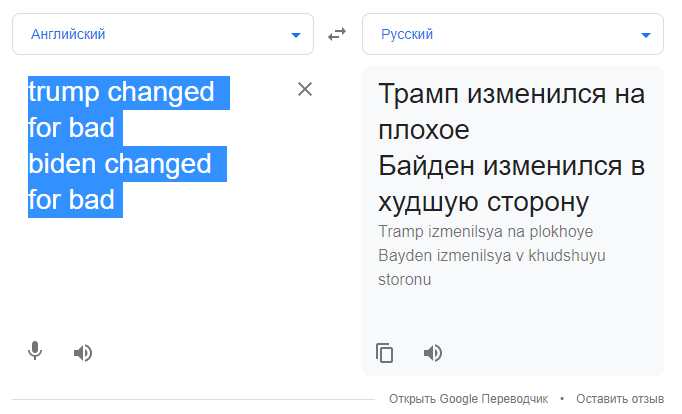Click the "biden changed" line in source
Image resolution: width=682 pixels, height=414 pixels.
[120, 164]
